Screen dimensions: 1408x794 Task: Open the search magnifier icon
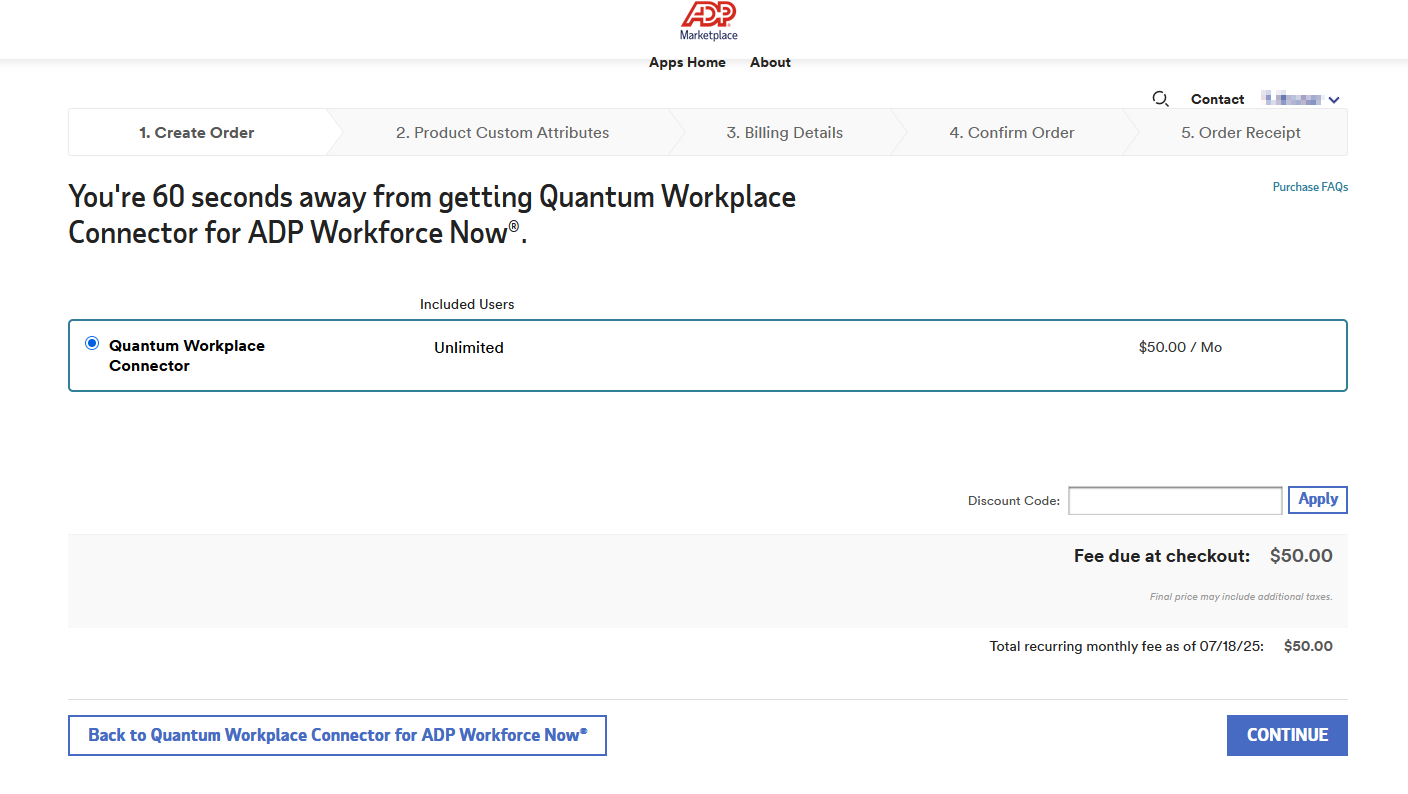click(x=1160, y=99)
